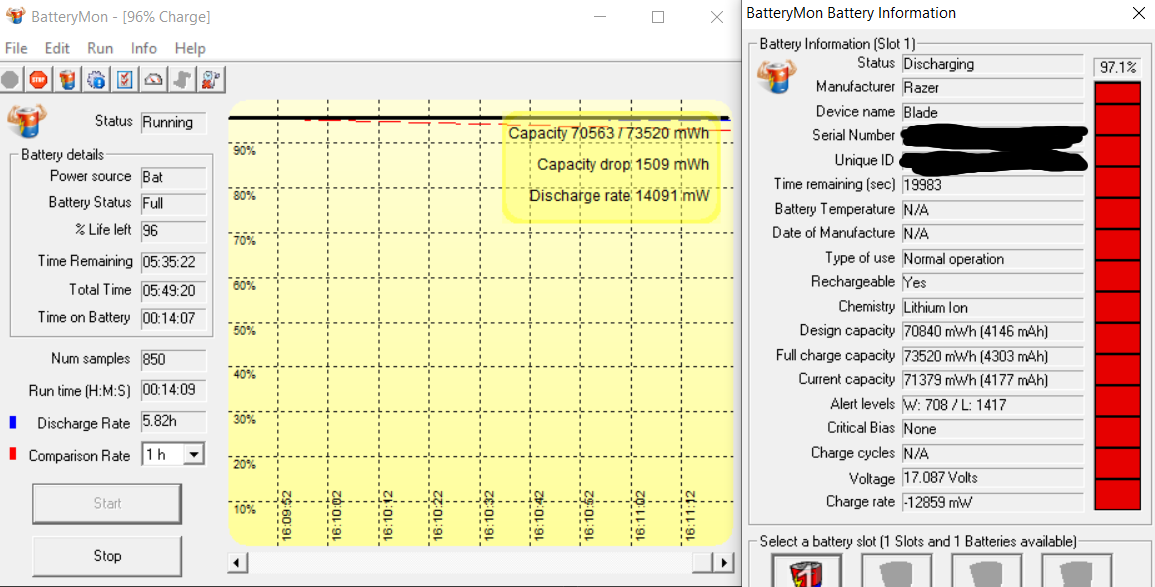Click the third empty battery slot
Image resolution: width=1155 pixels, height=587 pixels.
[x=986, y=574]
